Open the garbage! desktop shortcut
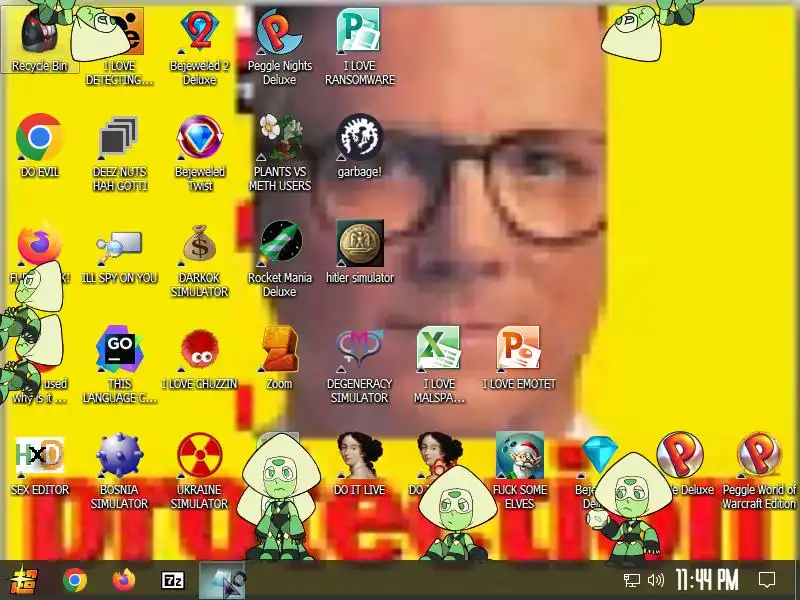This screenshot has height=600, width=800. (359, 145)
